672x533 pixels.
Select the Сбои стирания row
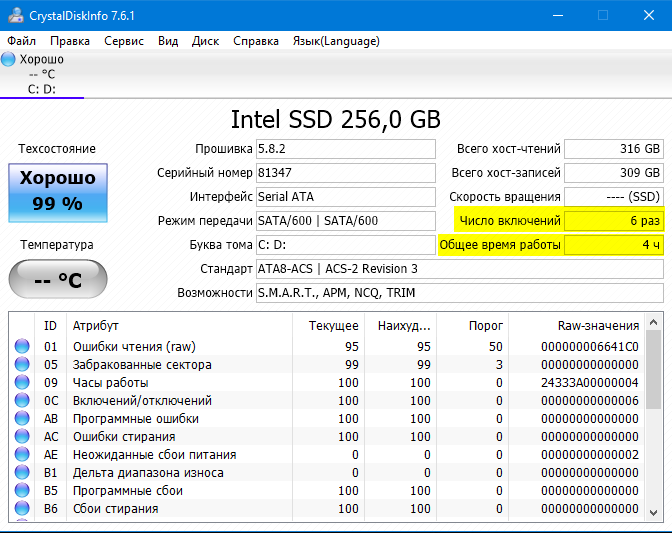pos(327,508)
